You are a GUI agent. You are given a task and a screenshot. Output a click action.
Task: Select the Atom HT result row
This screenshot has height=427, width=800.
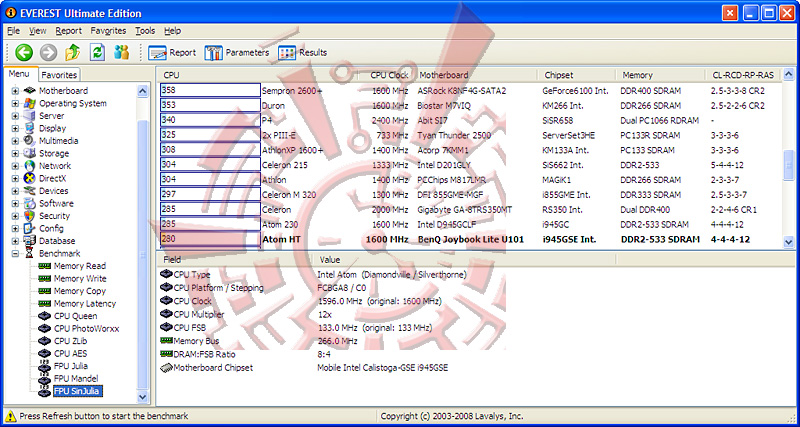pyautogui.click(x=469, y=239)
